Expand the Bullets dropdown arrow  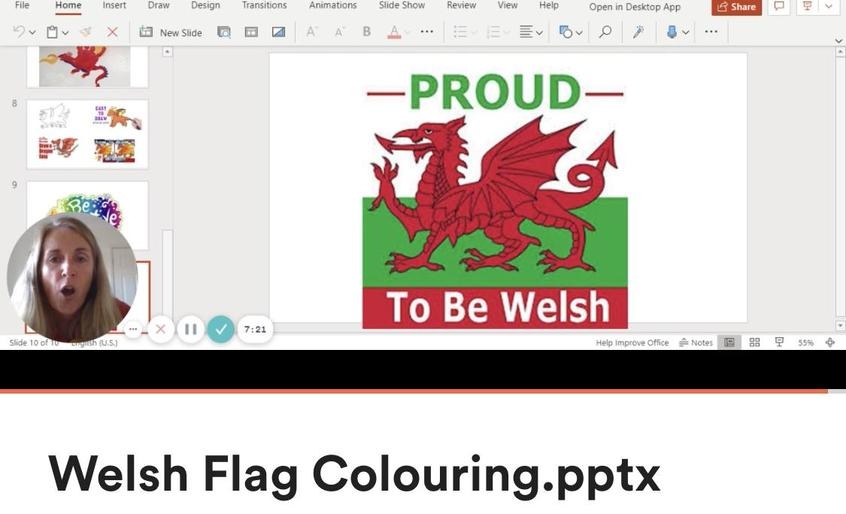click(474, 33)
